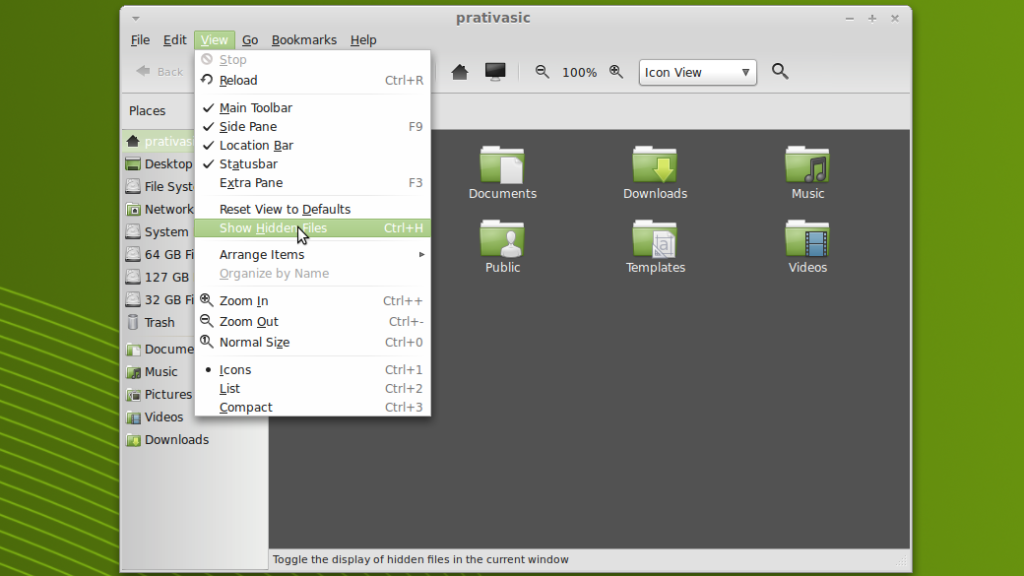Open the Pictures bookmark in the sidebar
1024x576 pixels.
(x=159, y=394)
